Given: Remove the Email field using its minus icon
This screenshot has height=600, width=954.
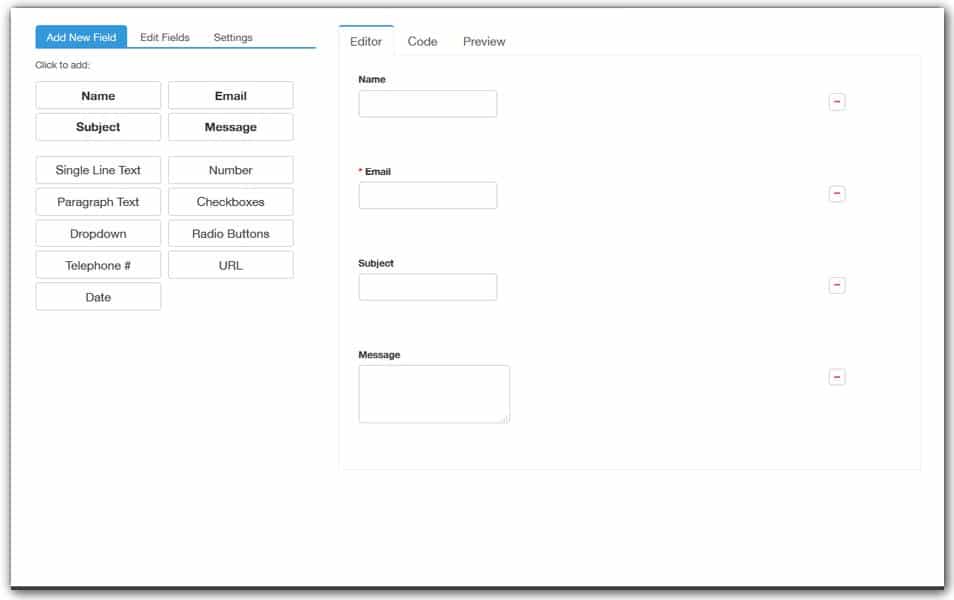Looking at the screenshot, I should click(x=836, y=193).
